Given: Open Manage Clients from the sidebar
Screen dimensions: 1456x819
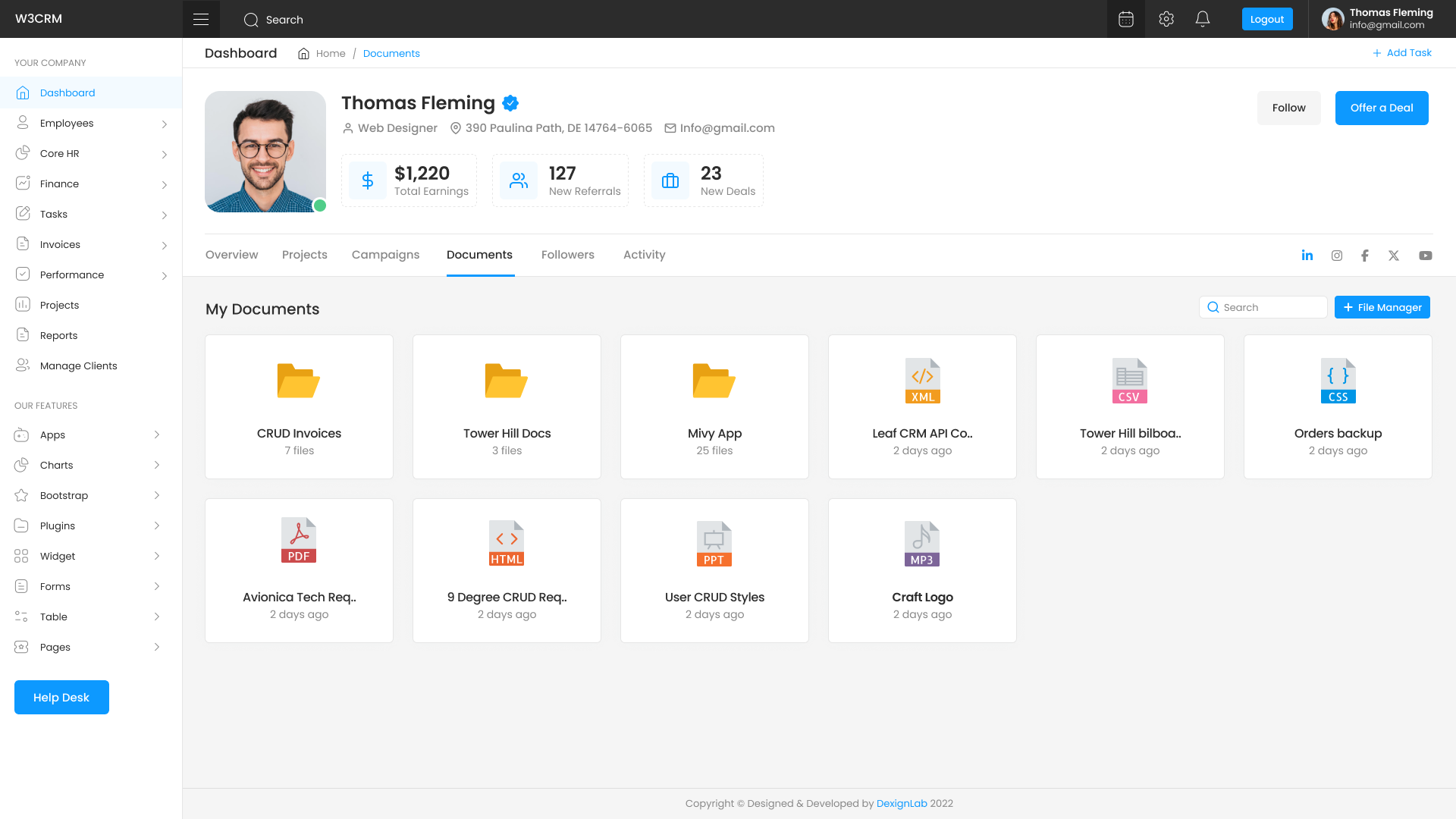Looking at the screenshot, I should click(78, 366).
